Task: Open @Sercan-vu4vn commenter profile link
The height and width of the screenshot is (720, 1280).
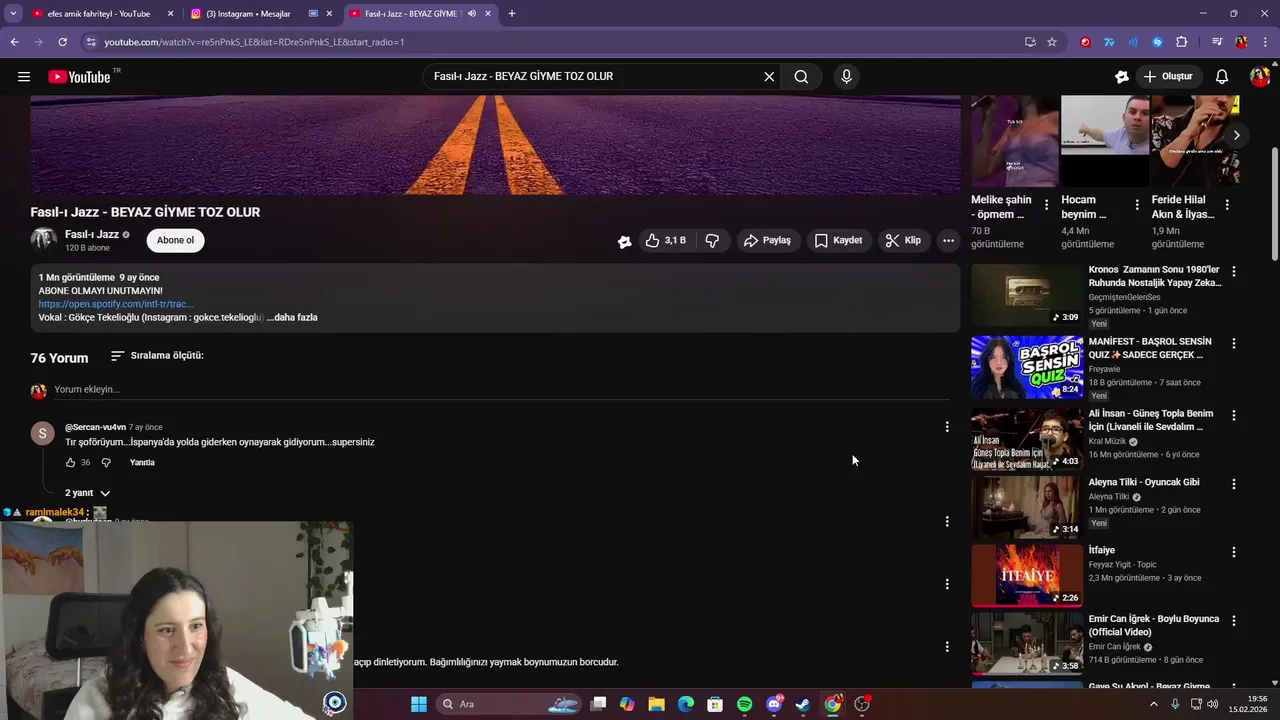Action: pyautogui.click(x=96, y=427)
